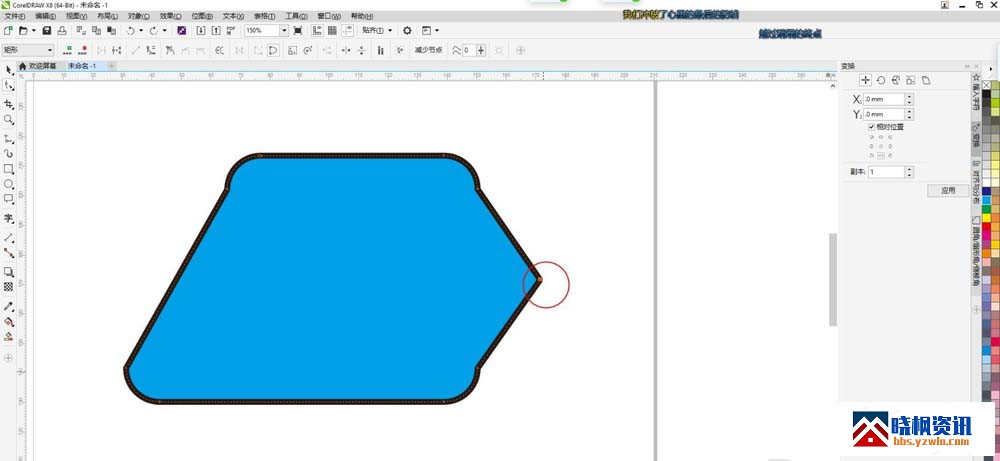Add a new document tab plus button
This screenshot has height=461, width=1000.
tap(112, 66)
